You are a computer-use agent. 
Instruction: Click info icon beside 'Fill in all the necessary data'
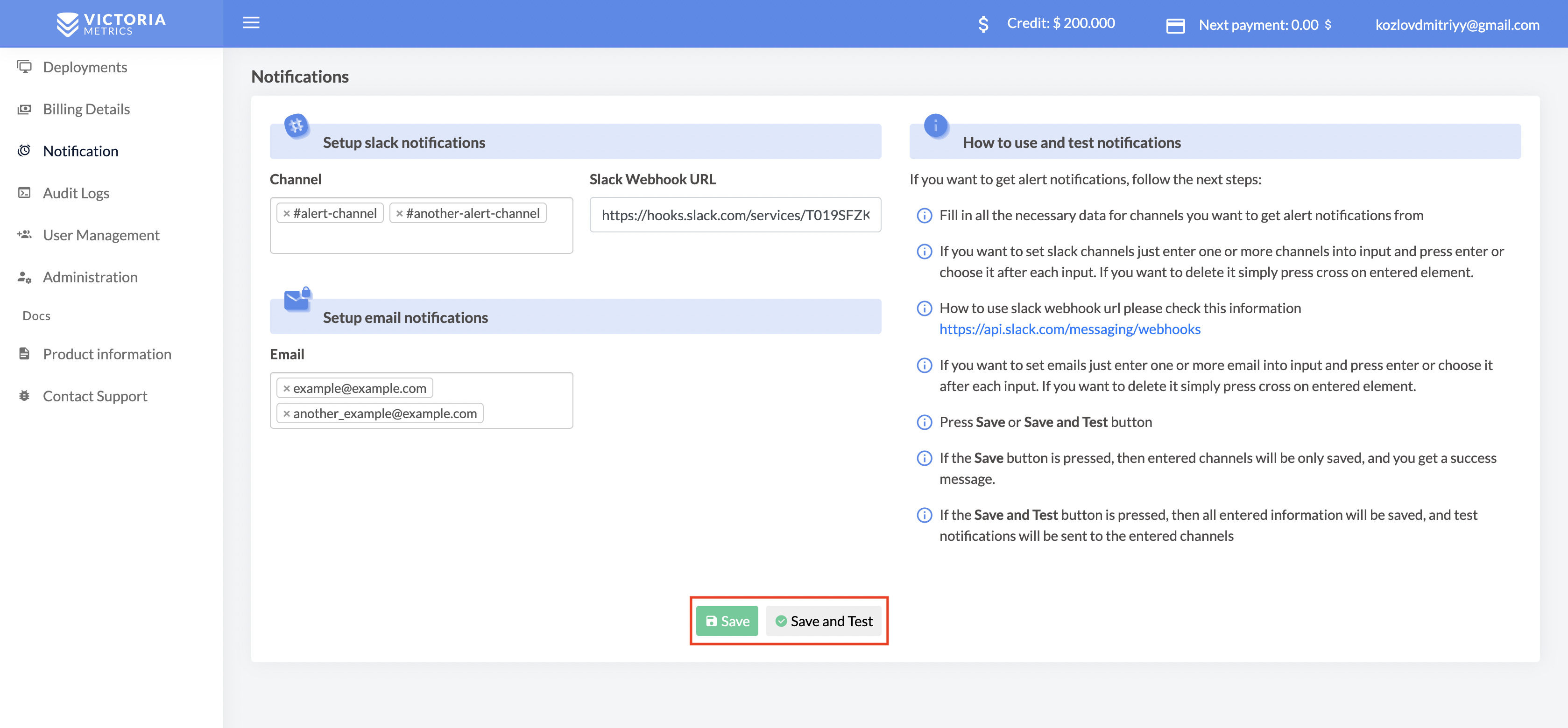[x=924, y=215]
